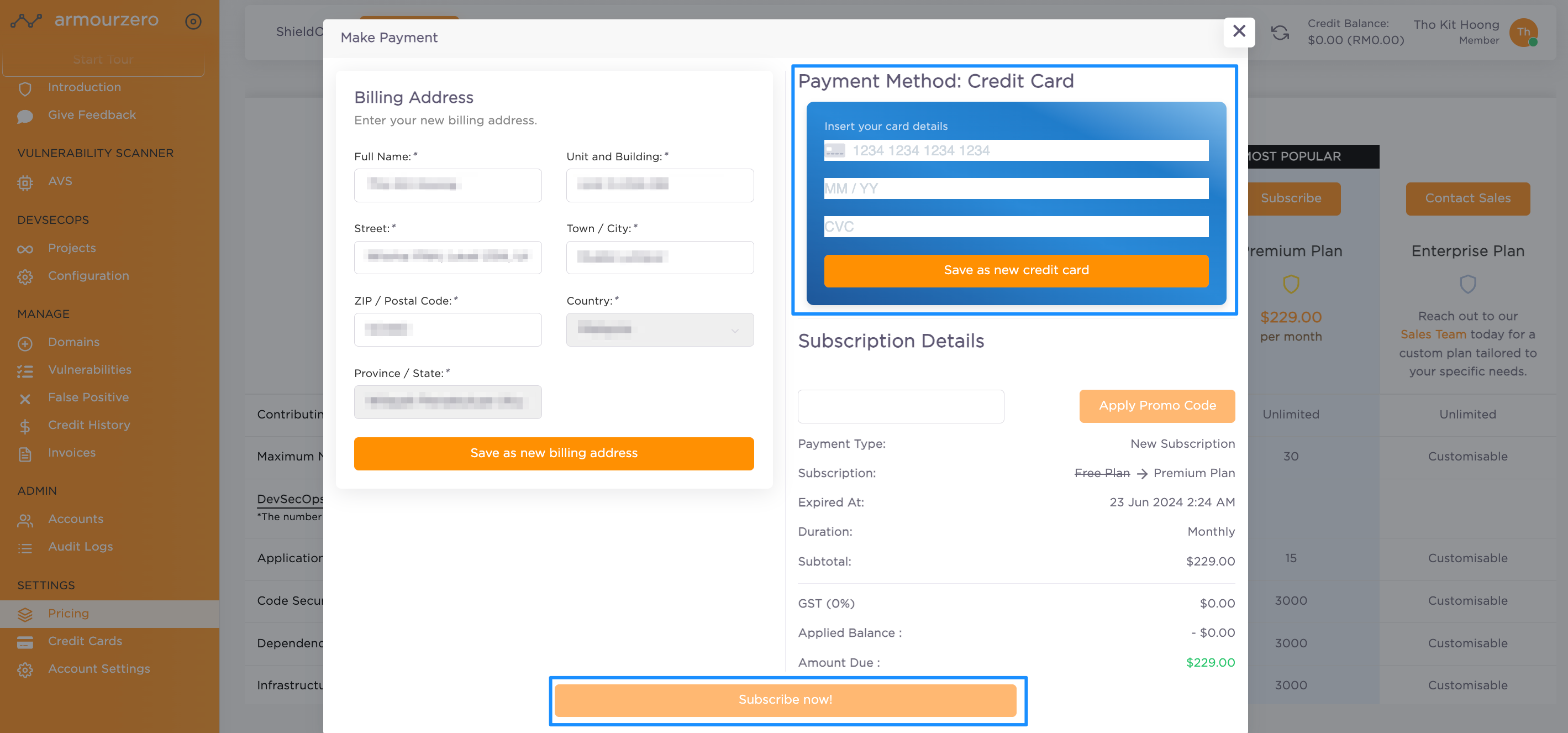Click the card brand icon in number field
The image size is (1568, 733).
pos(834,150)
